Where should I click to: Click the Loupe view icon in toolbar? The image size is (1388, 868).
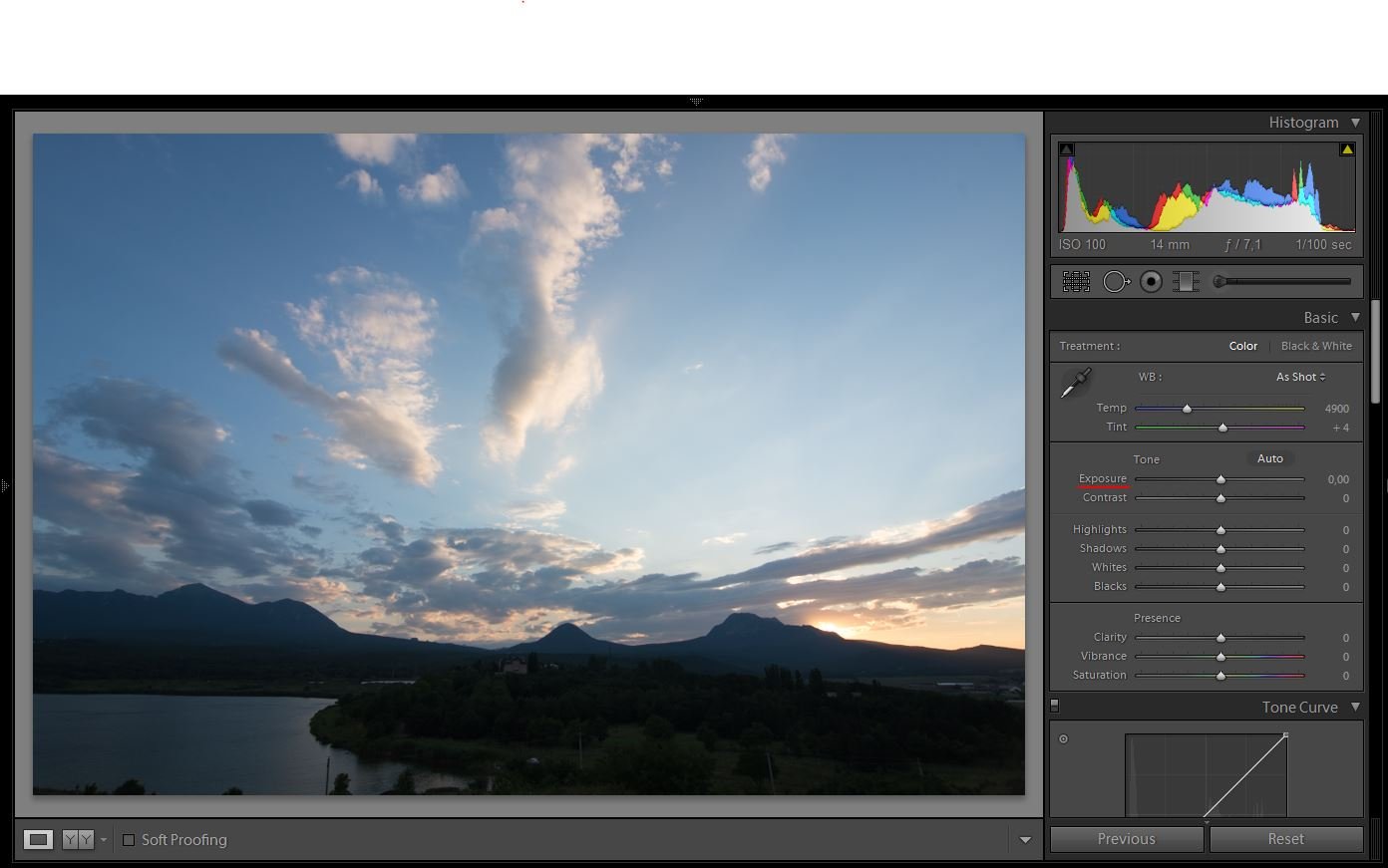pyautogui.click(x=39, y=839)
